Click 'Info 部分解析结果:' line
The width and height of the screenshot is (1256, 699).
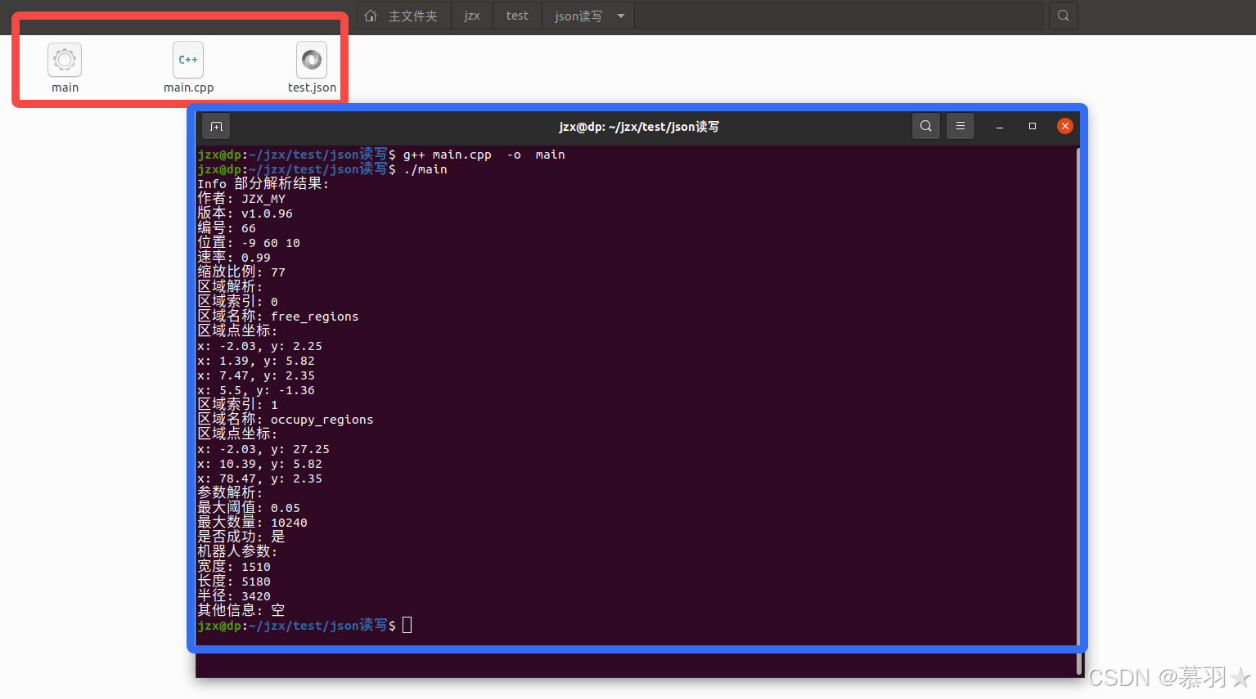click(x=263, y=184)
